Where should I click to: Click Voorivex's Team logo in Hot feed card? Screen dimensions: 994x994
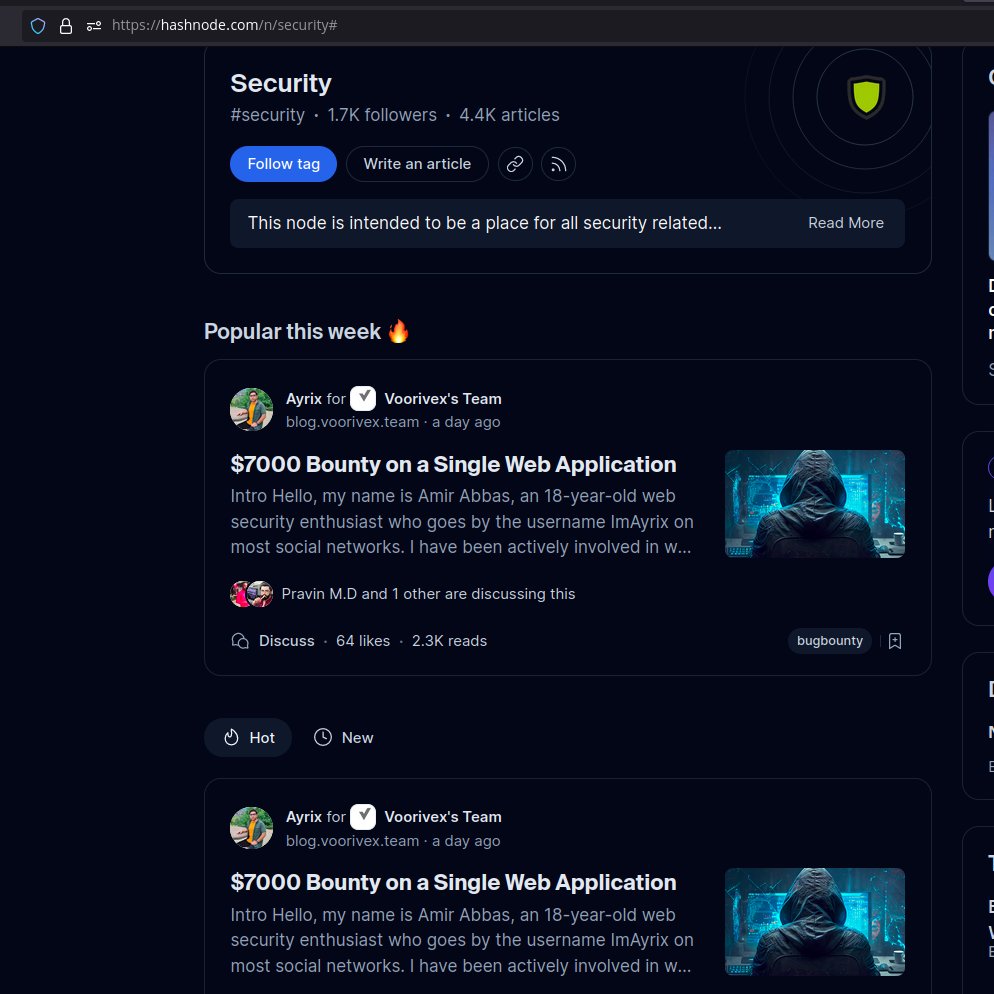[x=363, y=816]
